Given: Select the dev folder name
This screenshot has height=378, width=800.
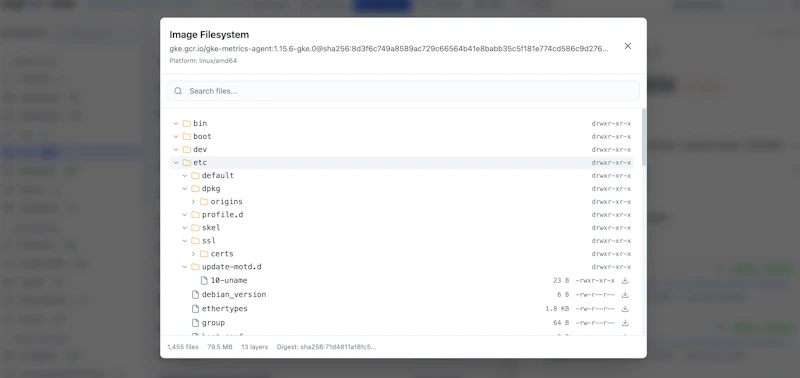Looking at the screenshot, I should pos(200,149).
